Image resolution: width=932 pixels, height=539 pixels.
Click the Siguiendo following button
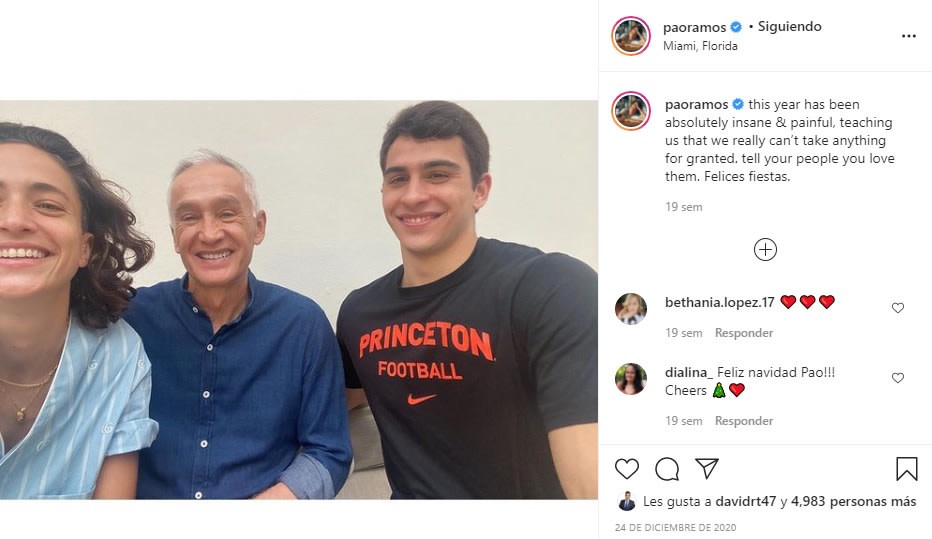point(789,27)
